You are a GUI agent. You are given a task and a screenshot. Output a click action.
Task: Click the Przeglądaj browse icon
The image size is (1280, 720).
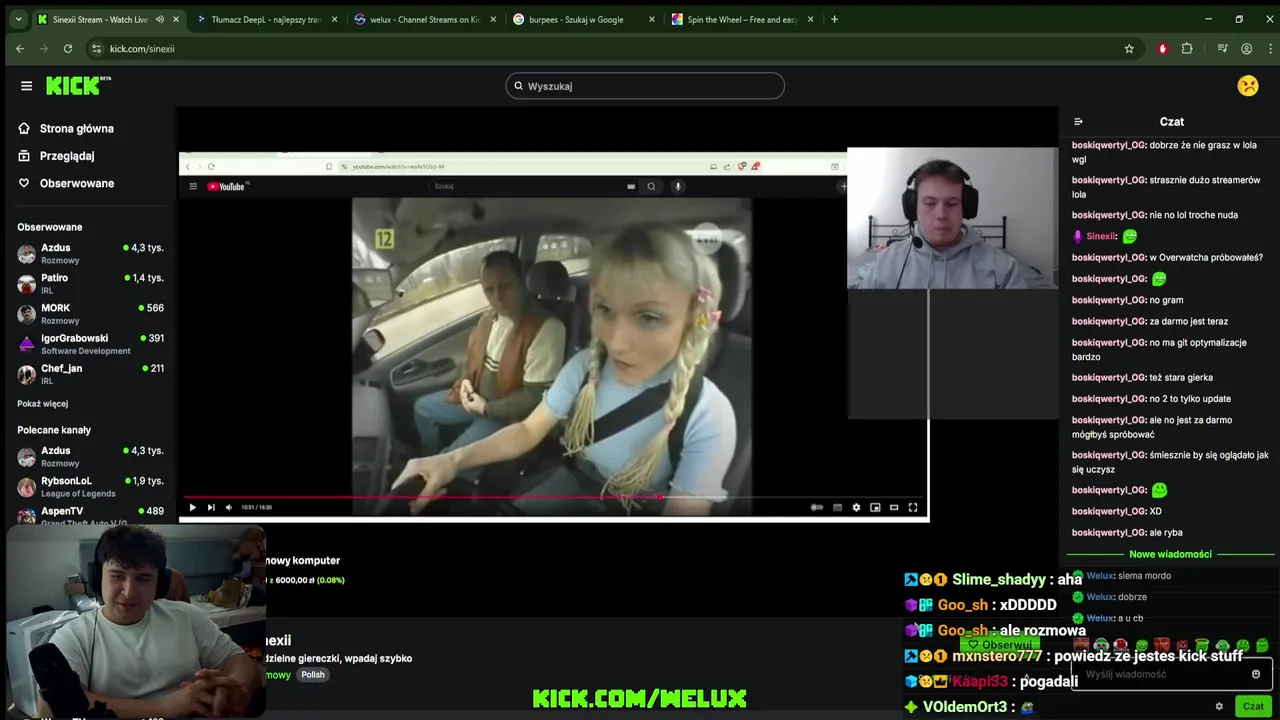[24, 156]
